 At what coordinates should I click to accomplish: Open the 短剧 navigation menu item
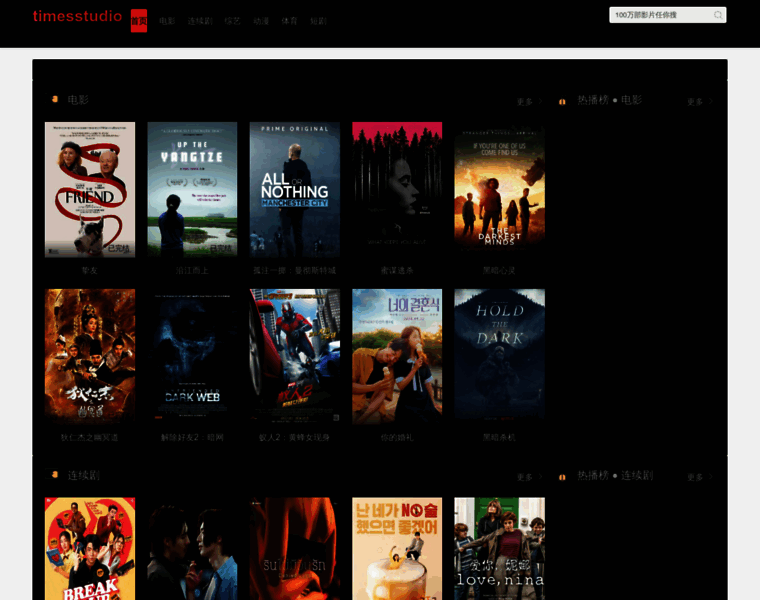click(x=318, y=21)
